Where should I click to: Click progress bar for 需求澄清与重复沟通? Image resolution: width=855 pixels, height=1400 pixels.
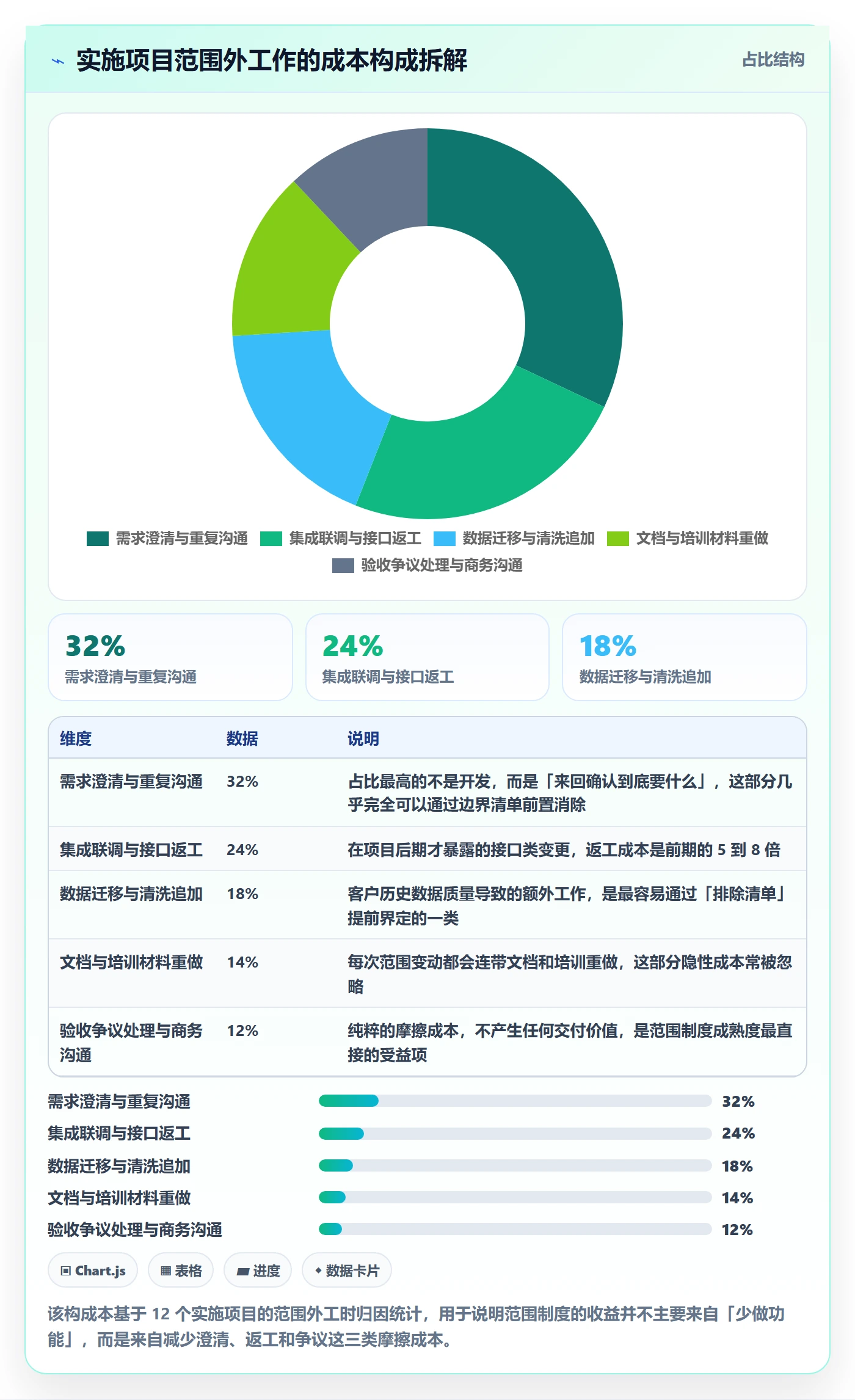[x=515, y=1101]
